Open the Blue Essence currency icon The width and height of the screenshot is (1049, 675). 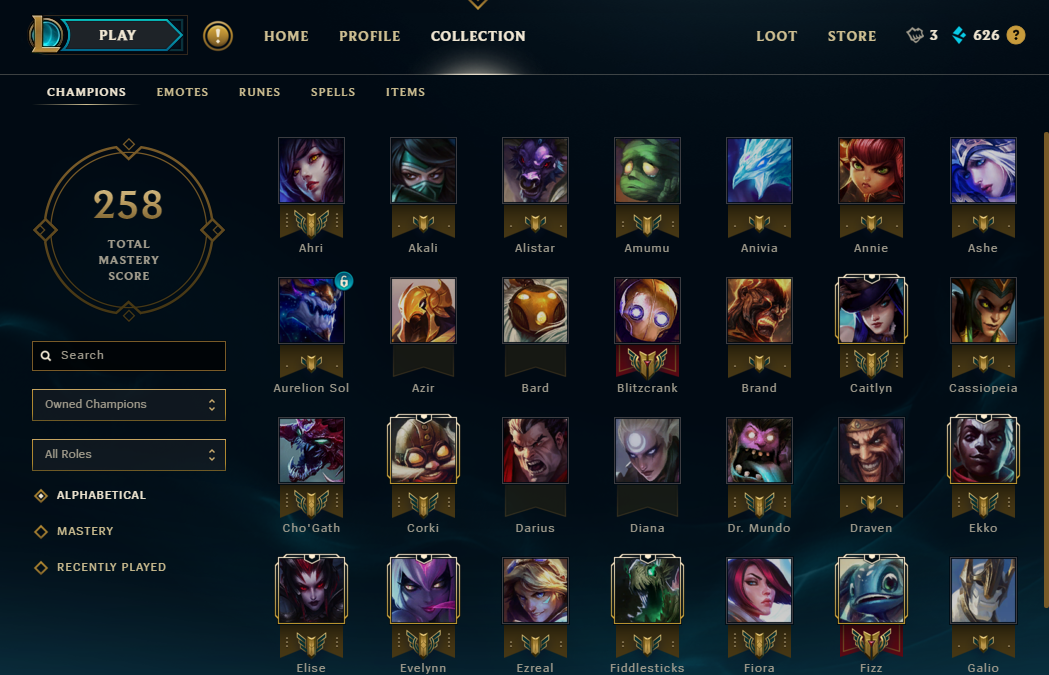point(959,35)
